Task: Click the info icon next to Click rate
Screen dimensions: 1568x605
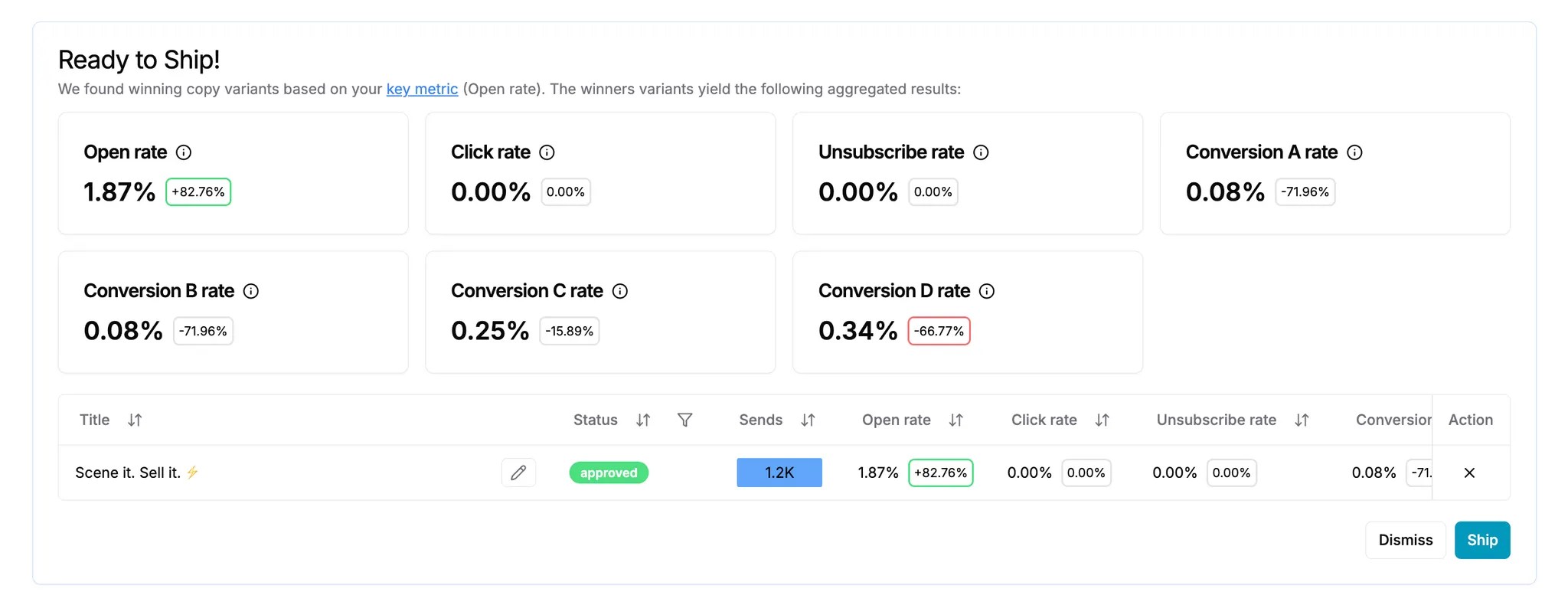Action: click(x=547, y=152)
